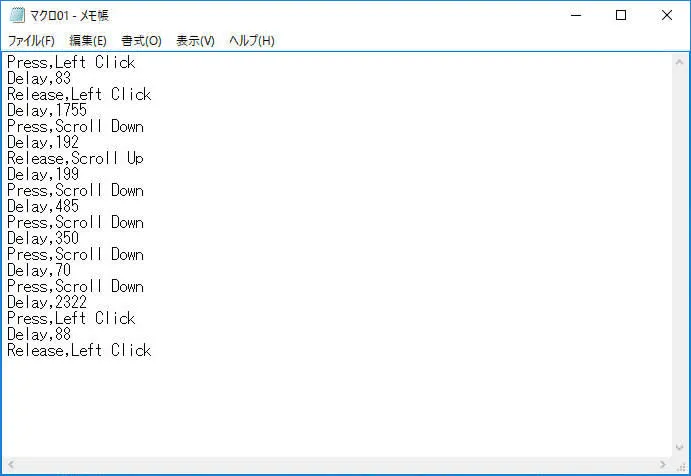Click the line 'Delay,485'
This screenshot has height=476, width=691.
[x=43, y=206]
